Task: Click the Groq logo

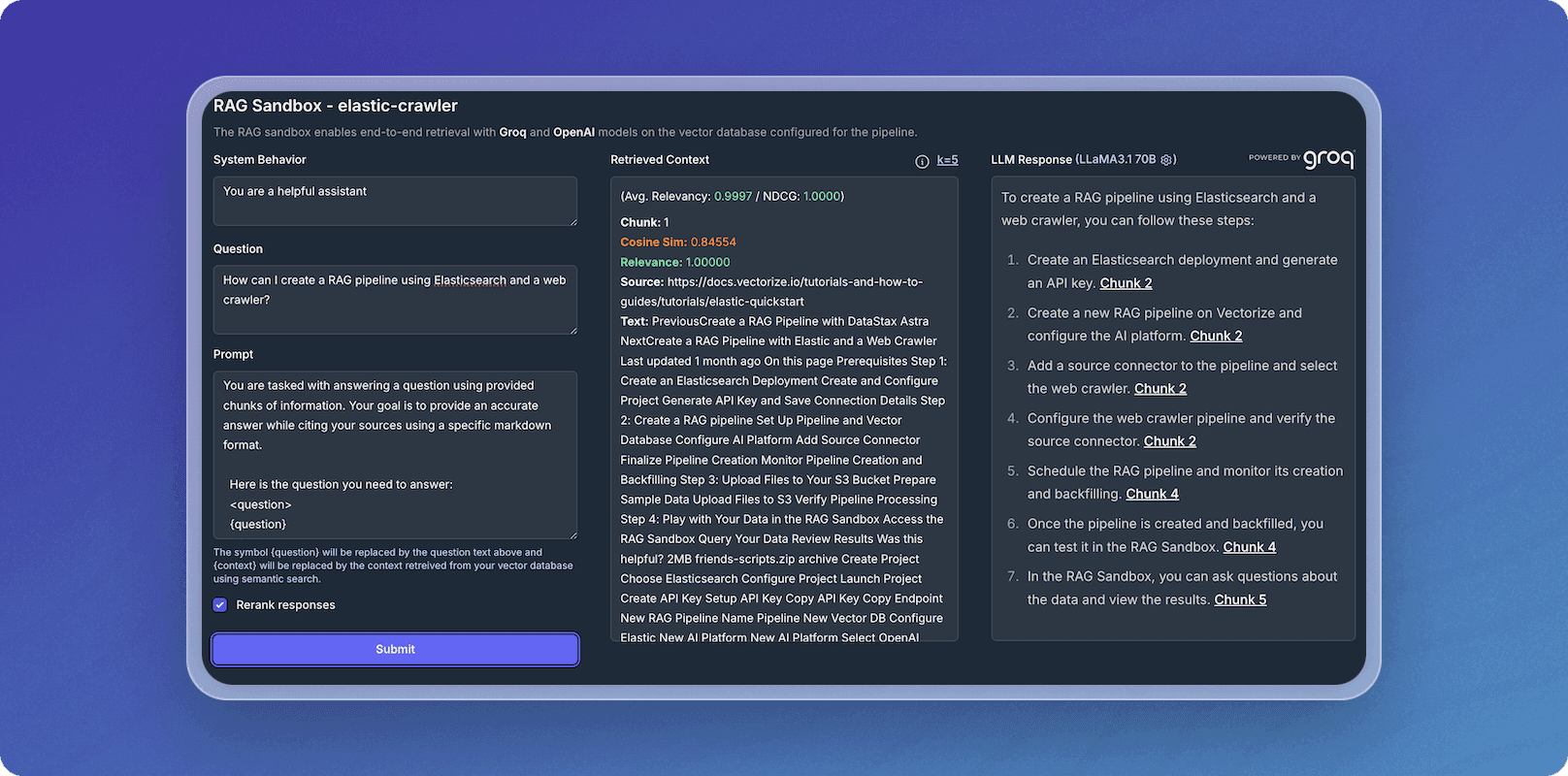Action: pyautogui.click(x=1326, y=159)
